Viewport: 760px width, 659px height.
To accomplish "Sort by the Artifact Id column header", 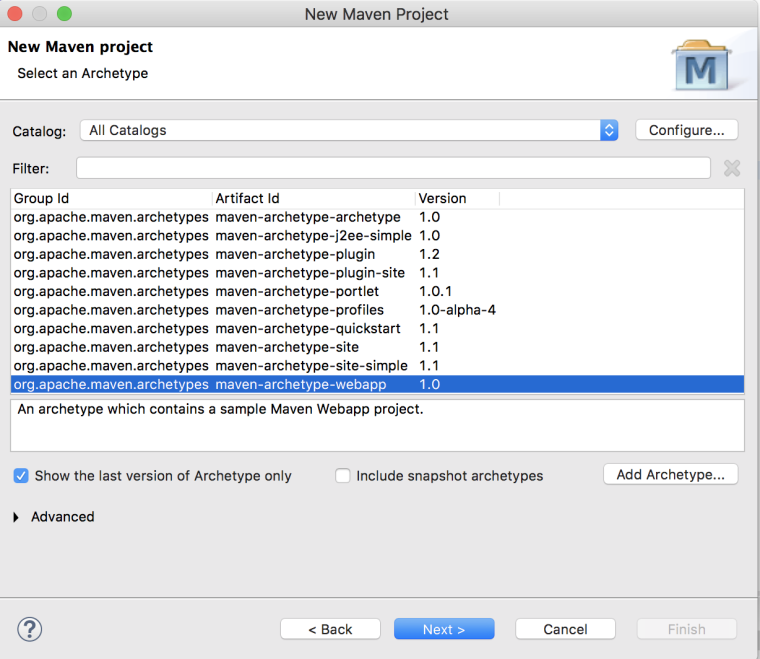I will [x=314, y=198].
